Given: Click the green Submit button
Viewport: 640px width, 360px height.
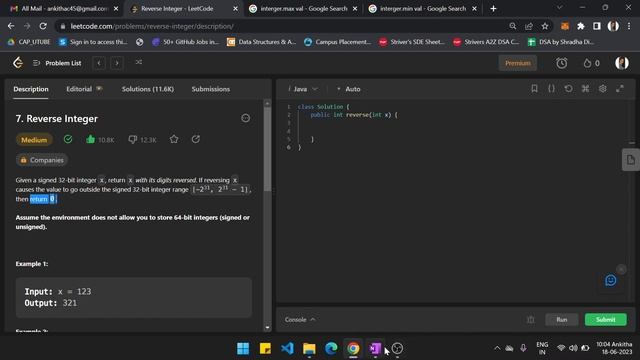Looking at the screenshot, I should pos(606,320).
